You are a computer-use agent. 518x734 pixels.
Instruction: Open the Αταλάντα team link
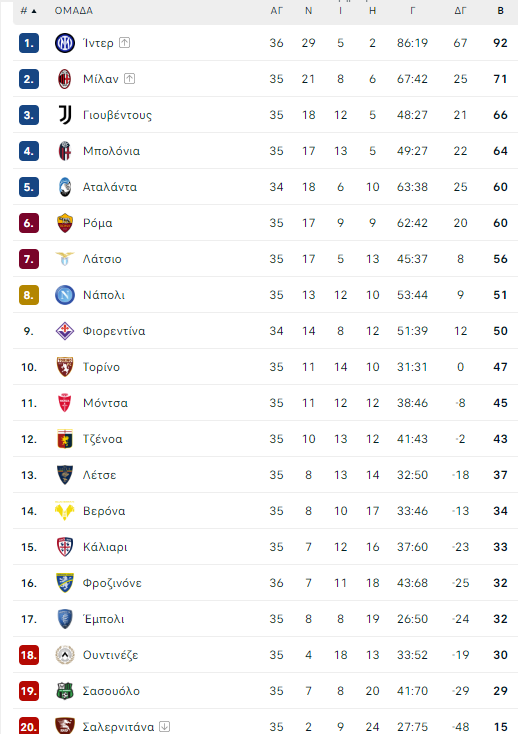[110, 187]
